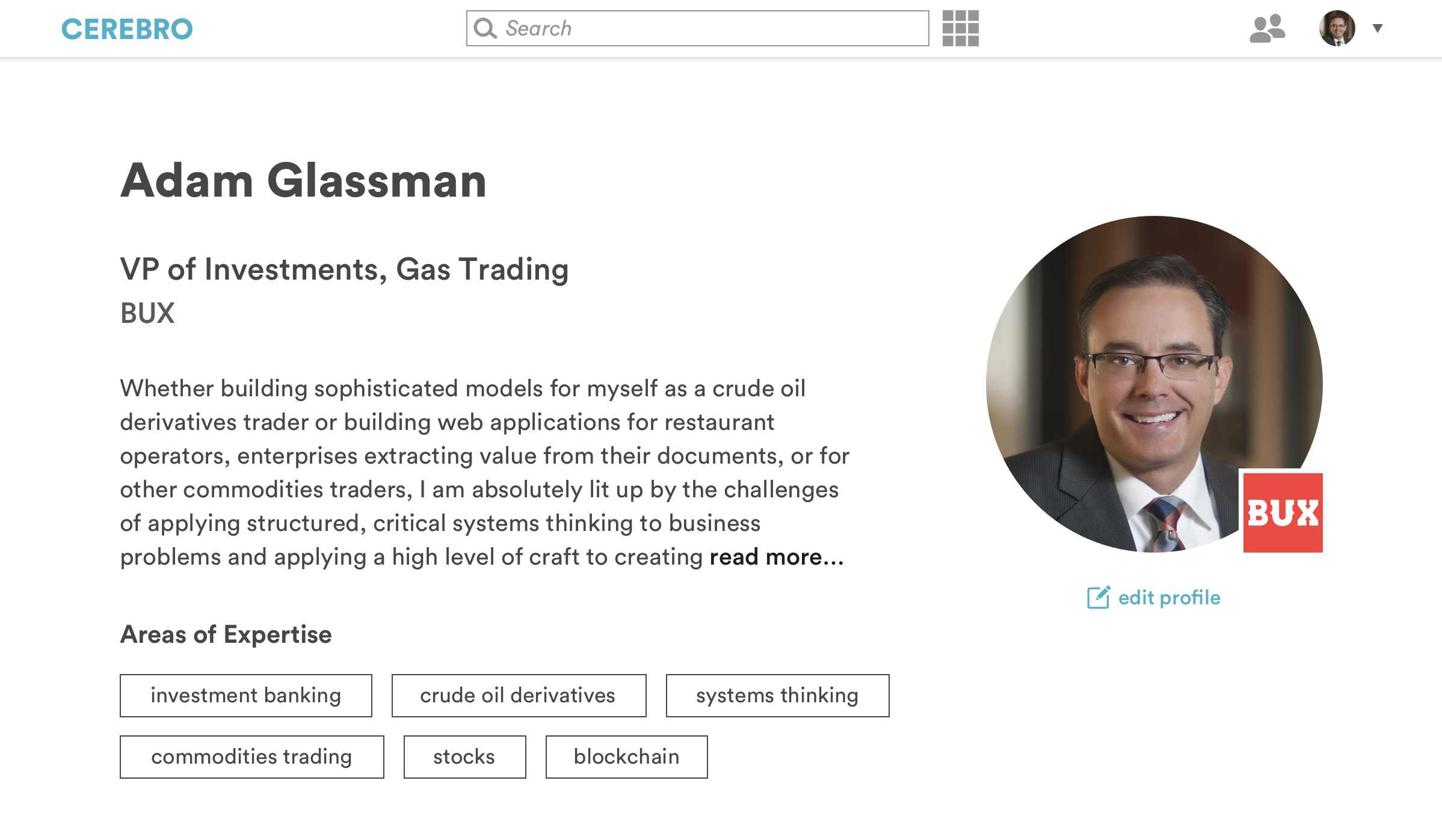This screenshot has height=840, width=1442.
Task: Click the edit profile pencil icon
Action: [x=1098, y=597]
